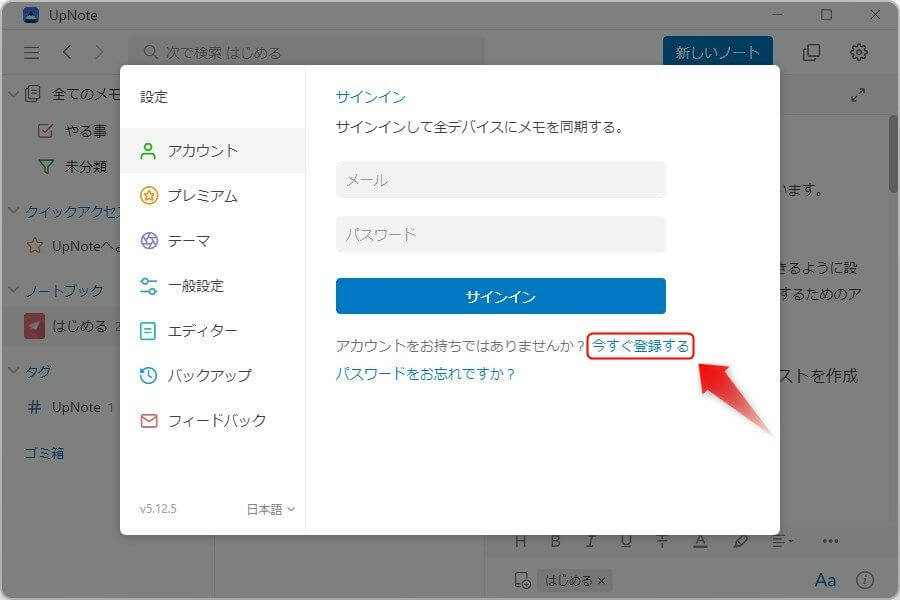Switch to the テーマ settings tab

[212, 241]
